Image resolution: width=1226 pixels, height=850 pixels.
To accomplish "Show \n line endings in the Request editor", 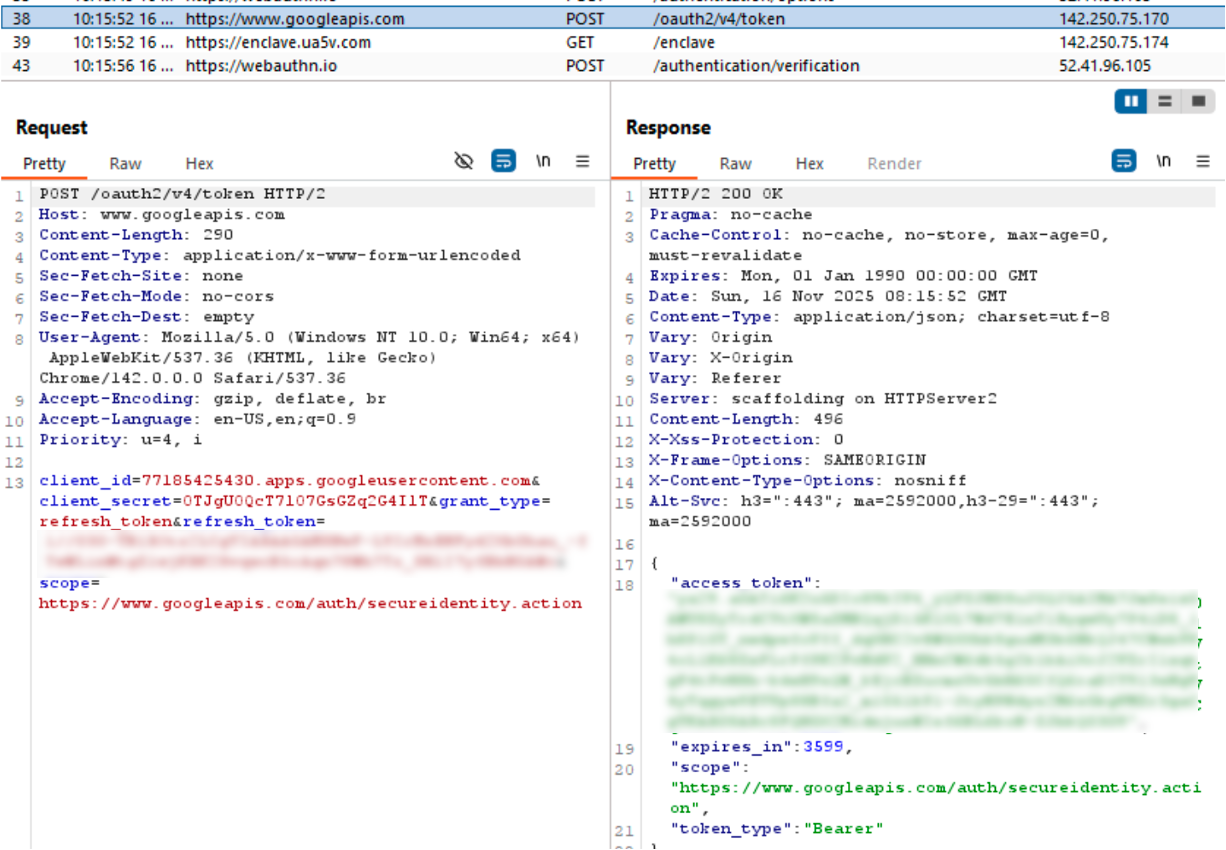I will (543, 160).
